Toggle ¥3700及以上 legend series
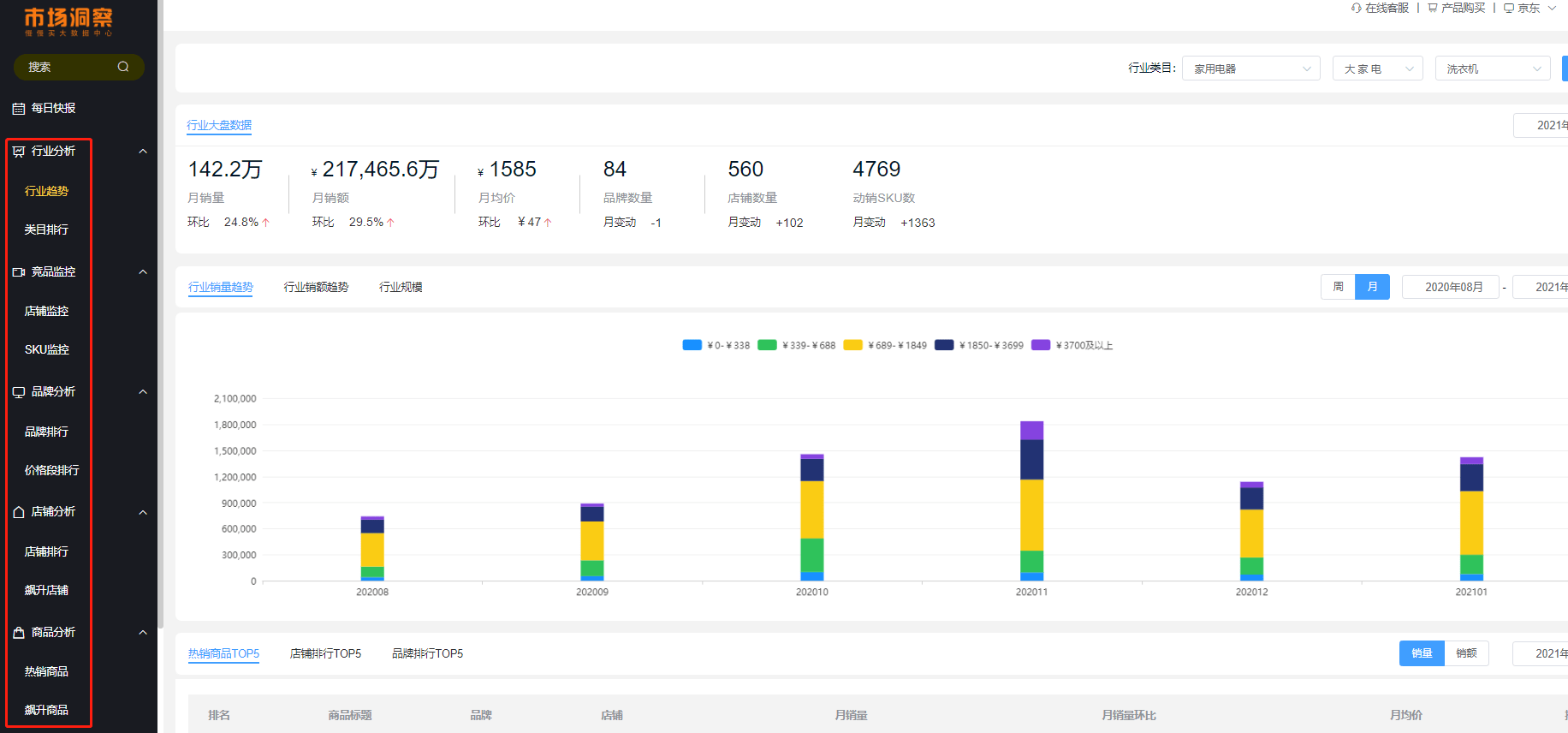Image resolution: width=1568 pixels, height=733 pixels. [1072, 345]
